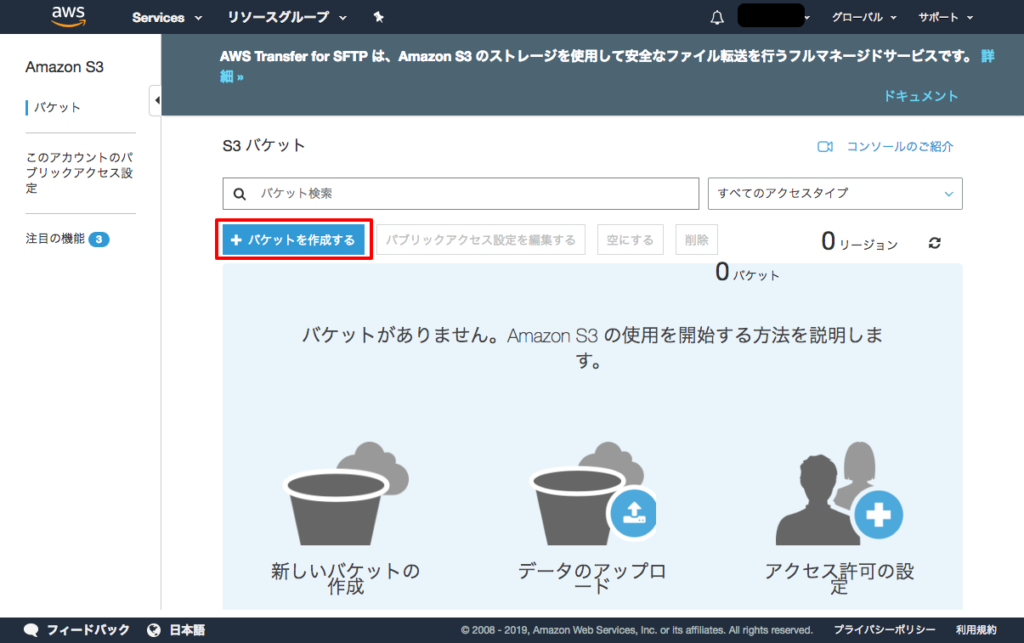
Task: Click the video camera icon beside コンソールのご紹介
Action: click(825, 147)
